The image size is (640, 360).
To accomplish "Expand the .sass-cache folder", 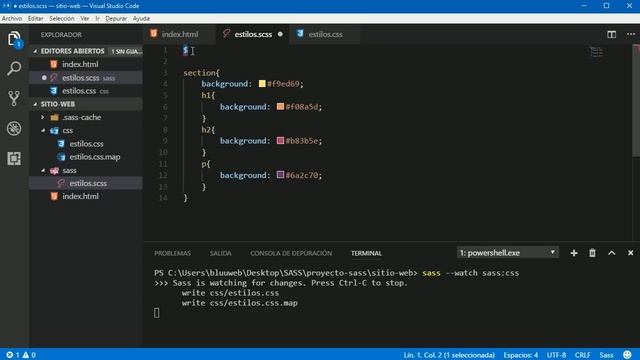I will click(x=81, y=117).
